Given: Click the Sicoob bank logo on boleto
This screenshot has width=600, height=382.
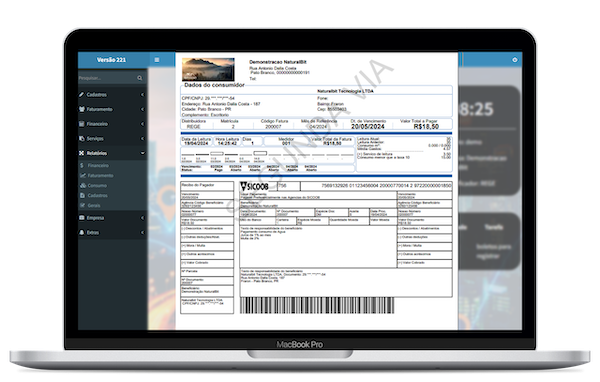Looking at the screenshot, I should [x=254, y=187].
